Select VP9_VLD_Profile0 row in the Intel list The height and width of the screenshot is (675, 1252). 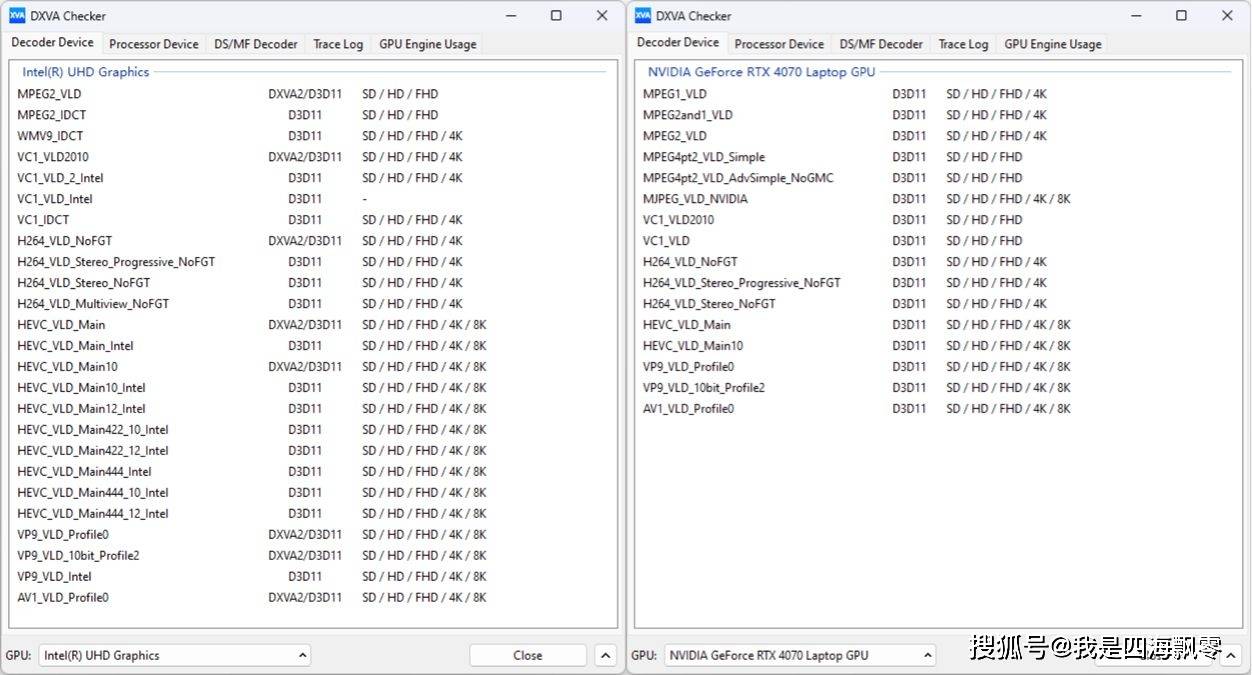click(x=312, y=535)
